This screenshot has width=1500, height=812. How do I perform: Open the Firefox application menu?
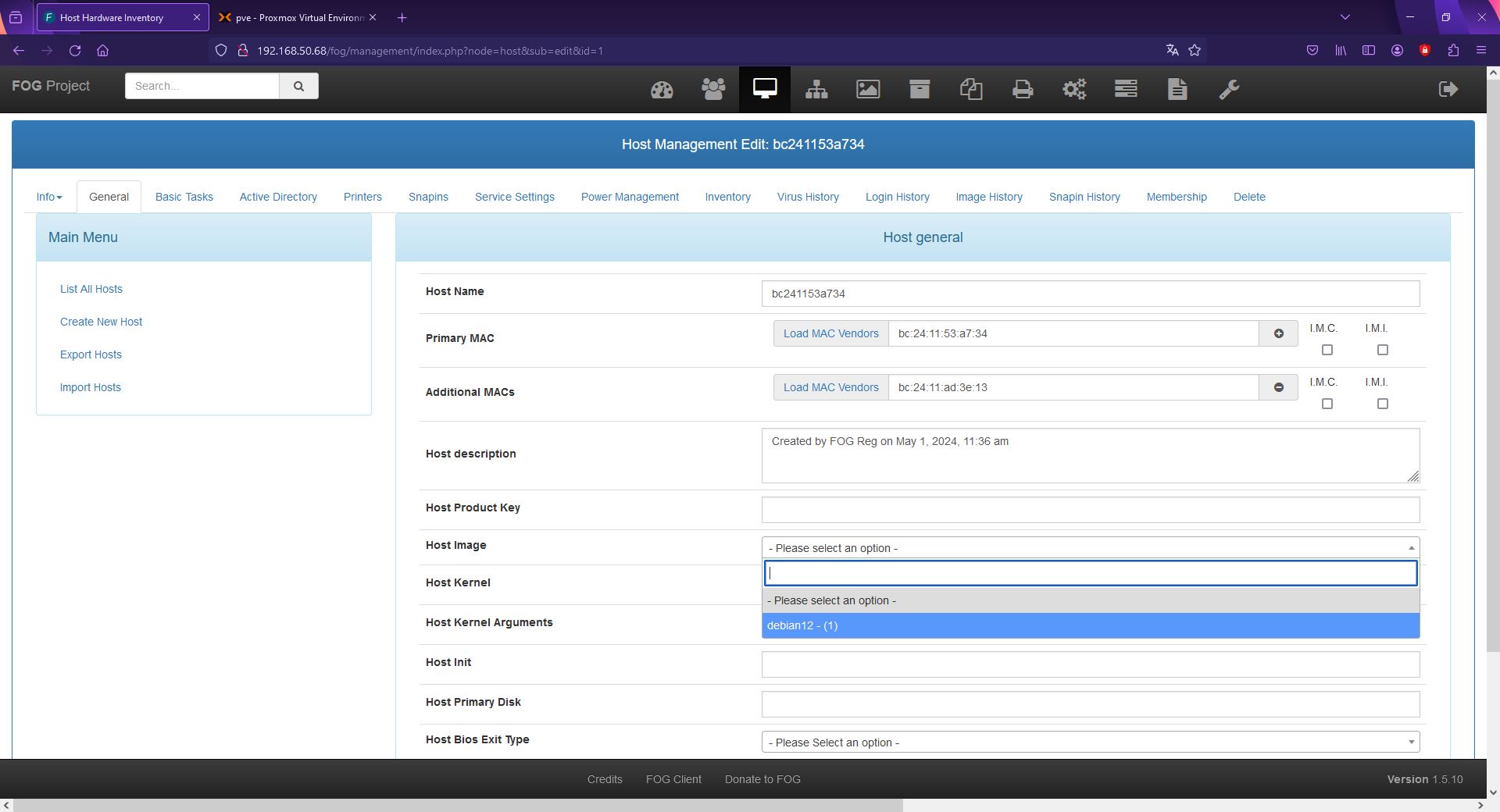click(1481, 51)
